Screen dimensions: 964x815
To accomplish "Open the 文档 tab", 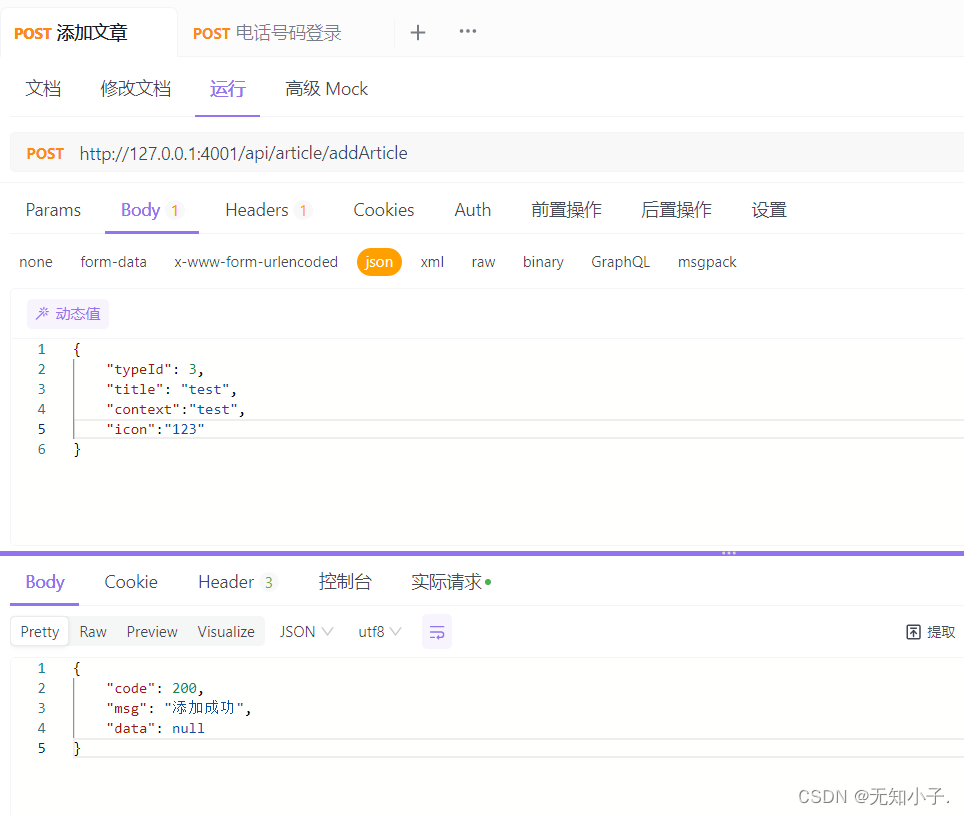I will (43, 89).
